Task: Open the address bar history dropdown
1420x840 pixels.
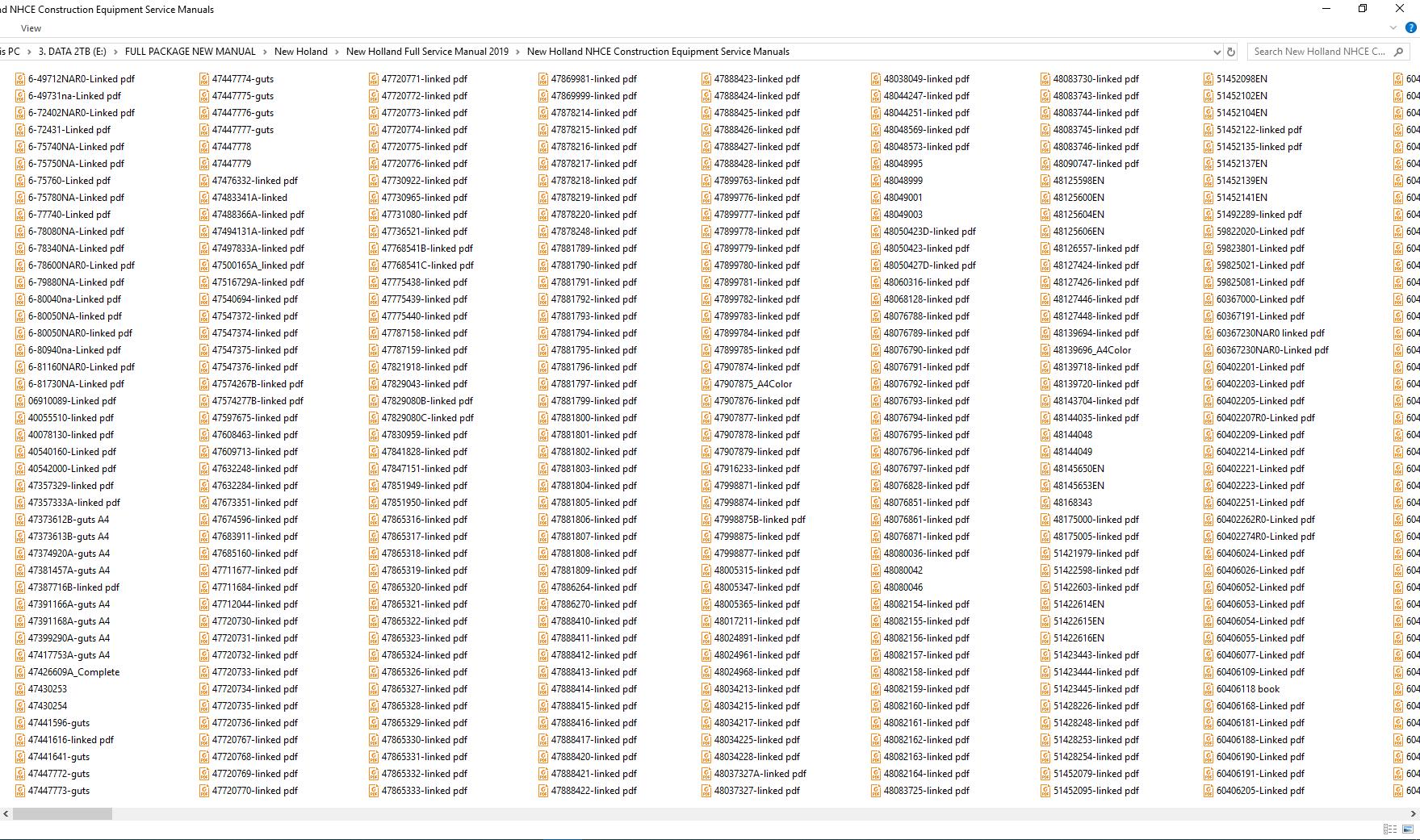Action: click(x=1217, y=52)
